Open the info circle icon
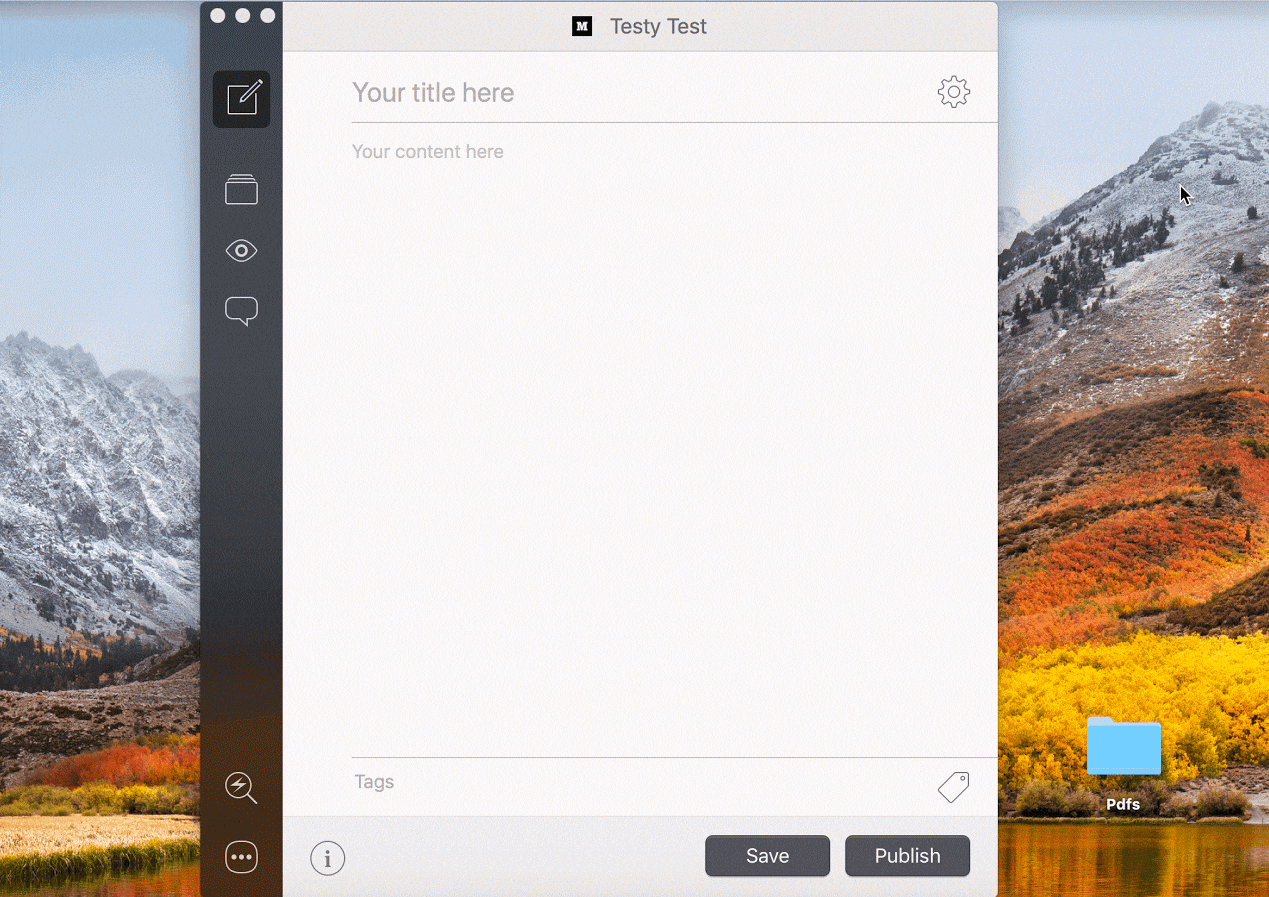Screen dimensions: 1269x897 (x=327, y=858)
